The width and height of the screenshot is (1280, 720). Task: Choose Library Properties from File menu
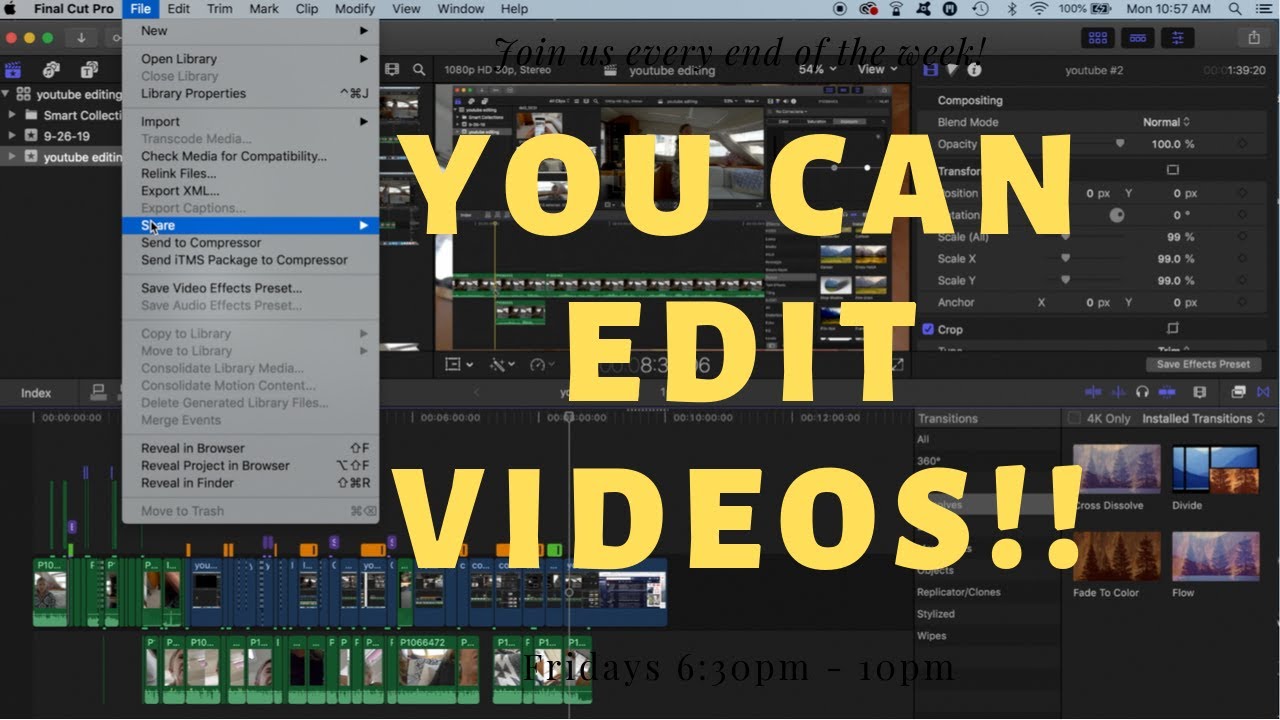(250, 94)
